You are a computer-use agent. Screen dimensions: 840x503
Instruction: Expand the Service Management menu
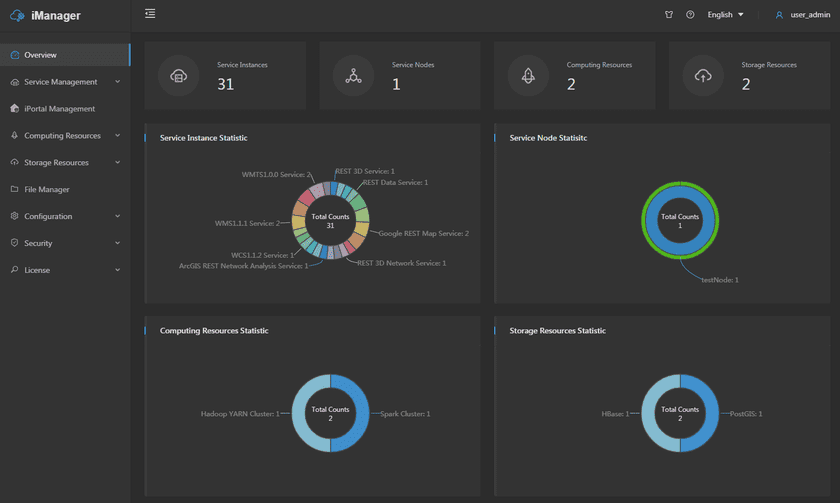tap(65, 82)
